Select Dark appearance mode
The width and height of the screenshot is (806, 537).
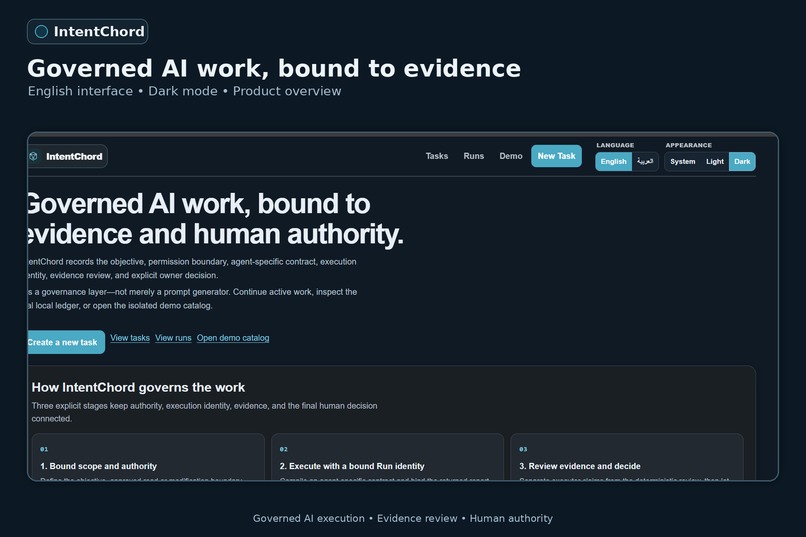pos(742,161)
